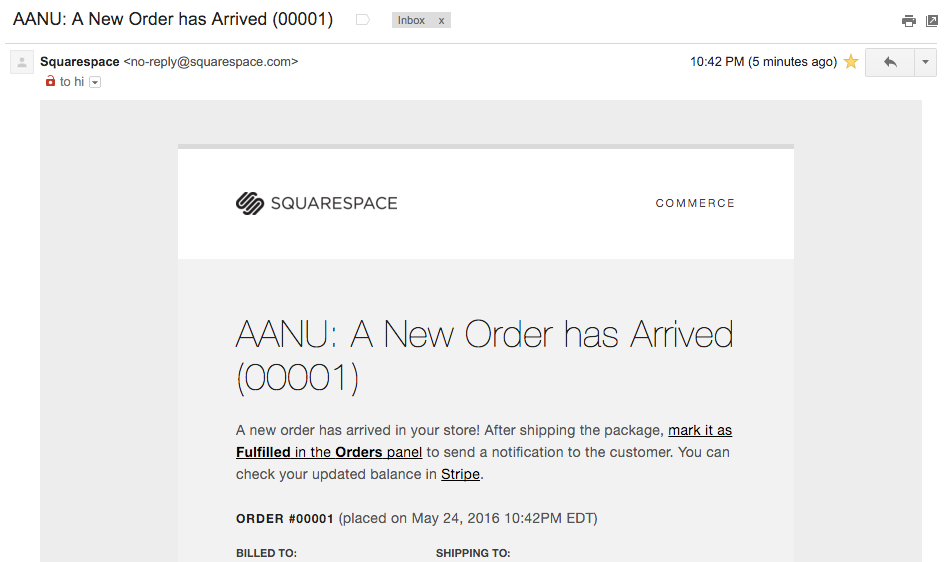Click the sender profile avatar
Image resolution: width=948 pixels, height=562 pixels.
coord(22,62)
